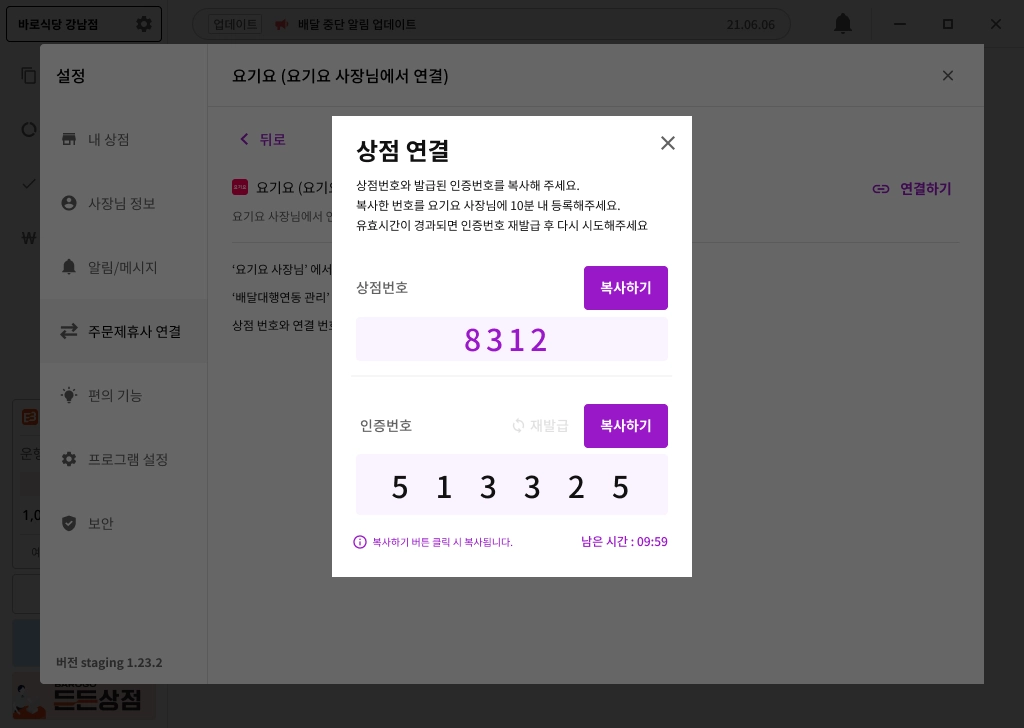This screenshot has width=1024, height=728.
Task: Click the won currency icon in left sidebar
Action: pos(29,238)
